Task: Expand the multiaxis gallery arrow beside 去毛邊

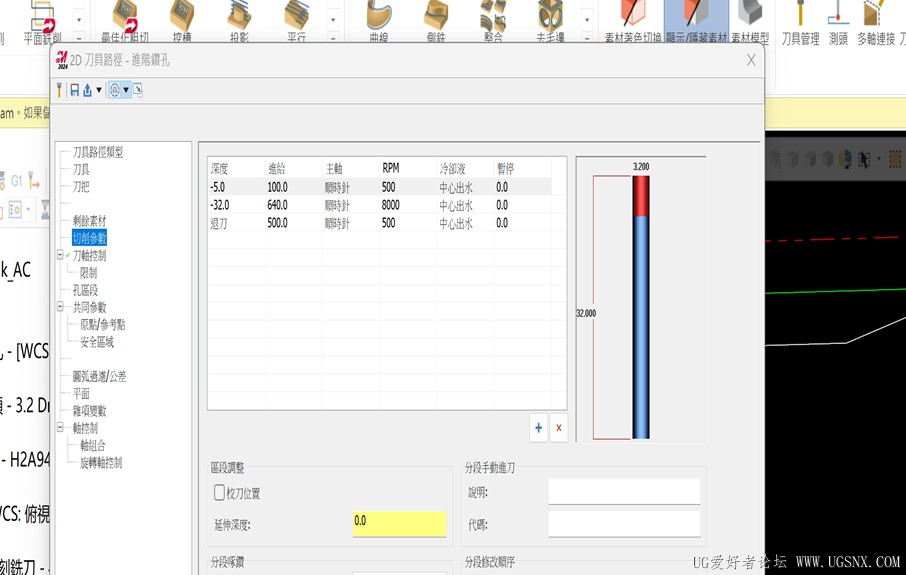Action: pyautogui.click(x=587, y=20)
